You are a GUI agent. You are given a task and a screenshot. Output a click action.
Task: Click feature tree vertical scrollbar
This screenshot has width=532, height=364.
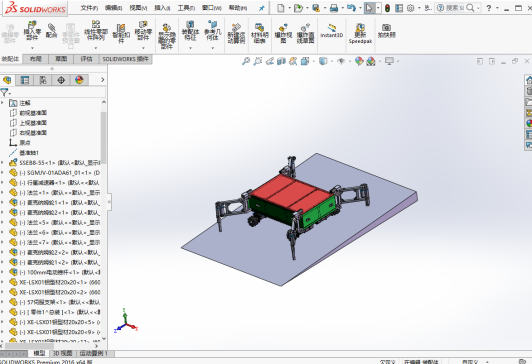point(103,137)
